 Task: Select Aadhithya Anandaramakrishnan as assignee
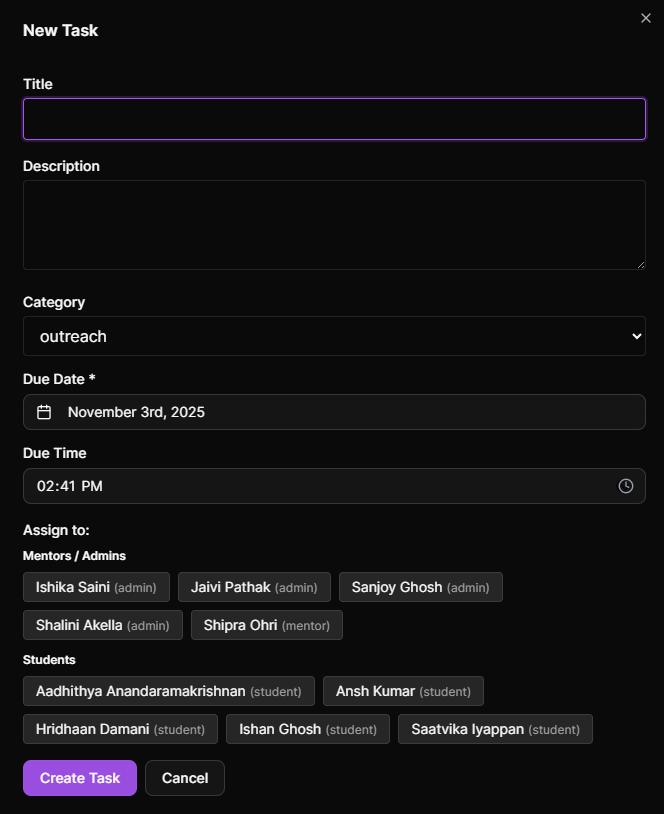click(168, 691)
